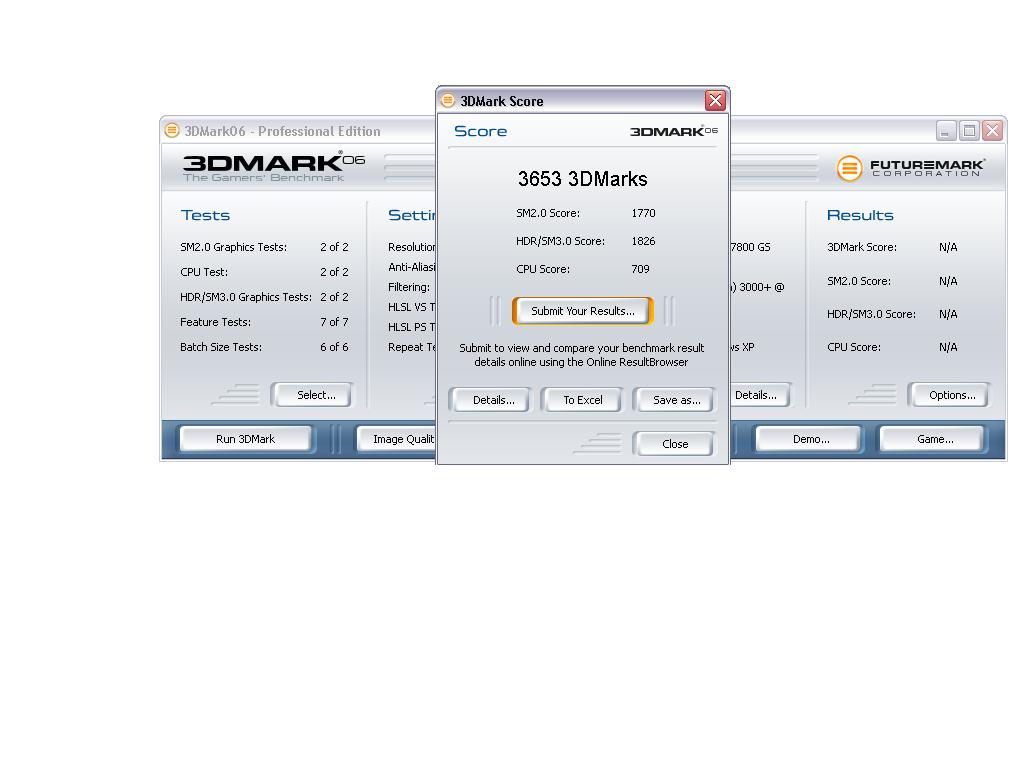Click the Tests section heading
The image size is (1024, 768).
click(x=205, y=215)
